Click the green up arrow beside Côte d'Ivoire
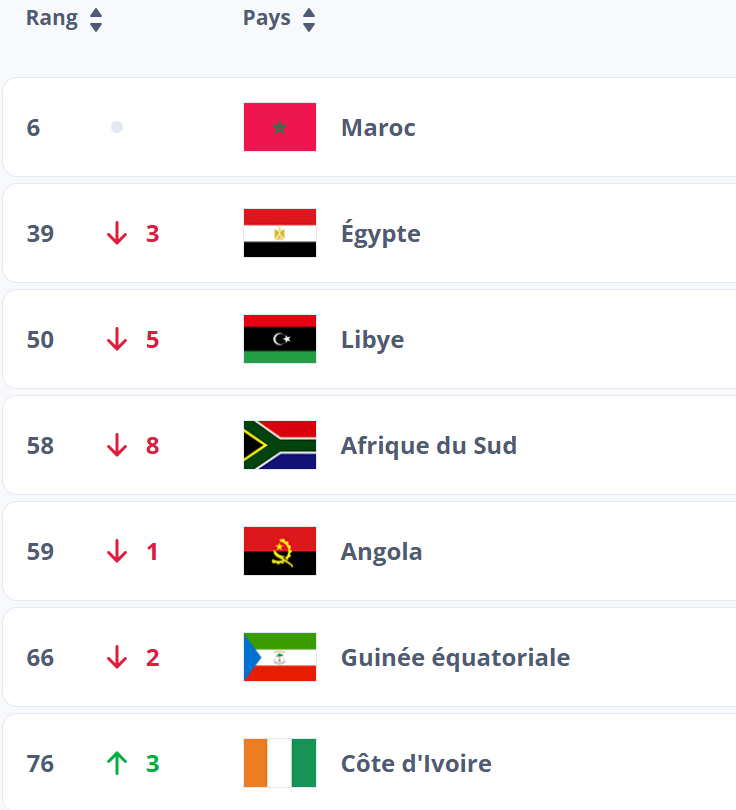The height and width of the screenshot is (810, 736). point(117,763)
